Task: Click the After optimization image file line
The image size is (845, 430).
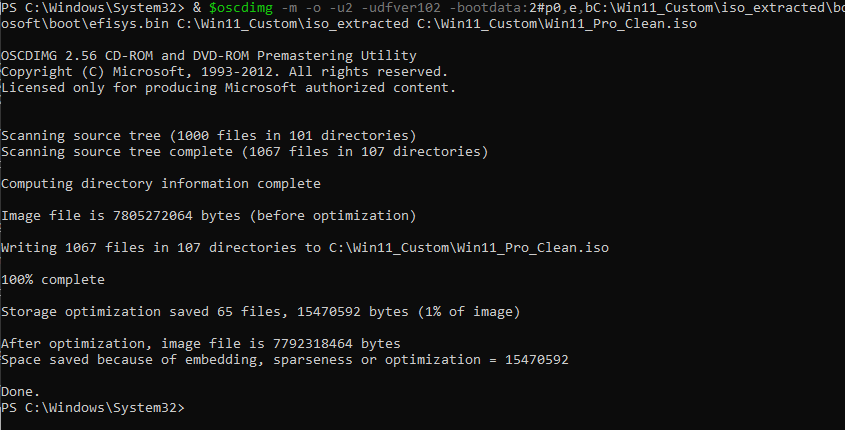Action: pos(201,343)
